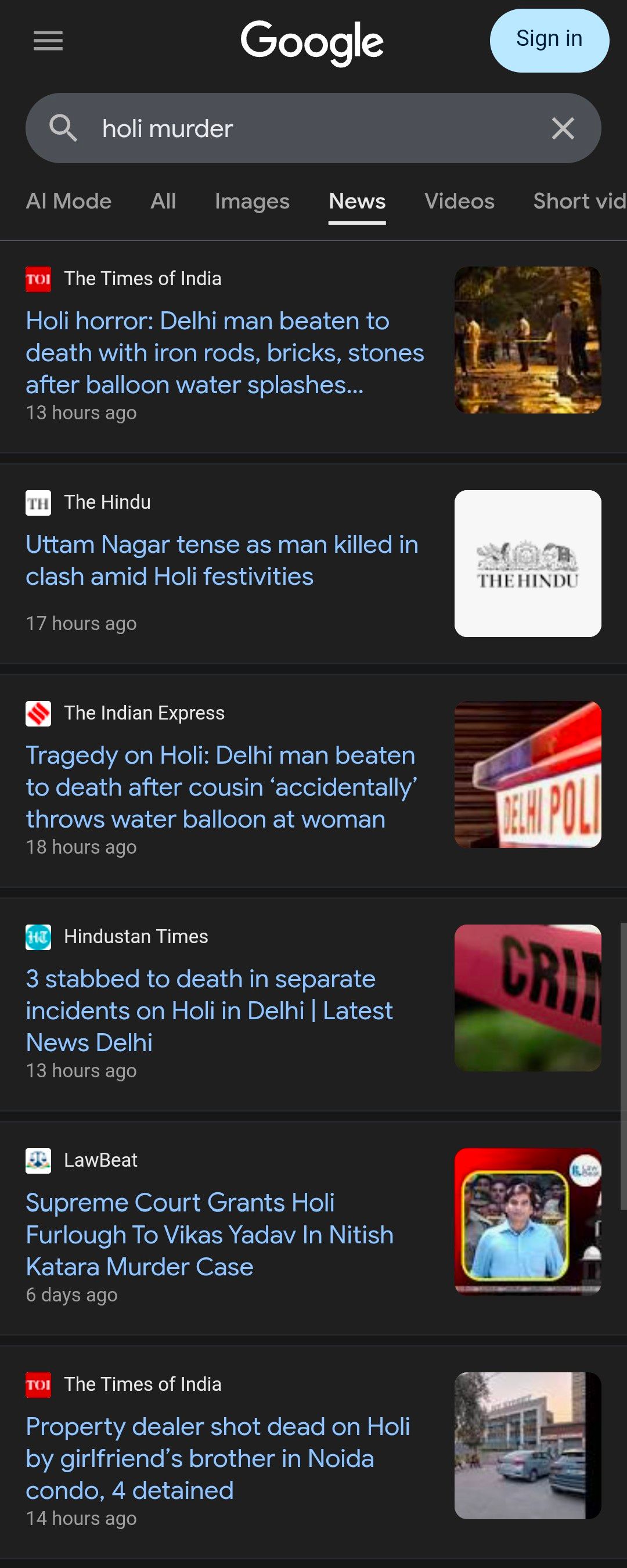Switch to the Images tab
627x1568 pixels.
252,201
